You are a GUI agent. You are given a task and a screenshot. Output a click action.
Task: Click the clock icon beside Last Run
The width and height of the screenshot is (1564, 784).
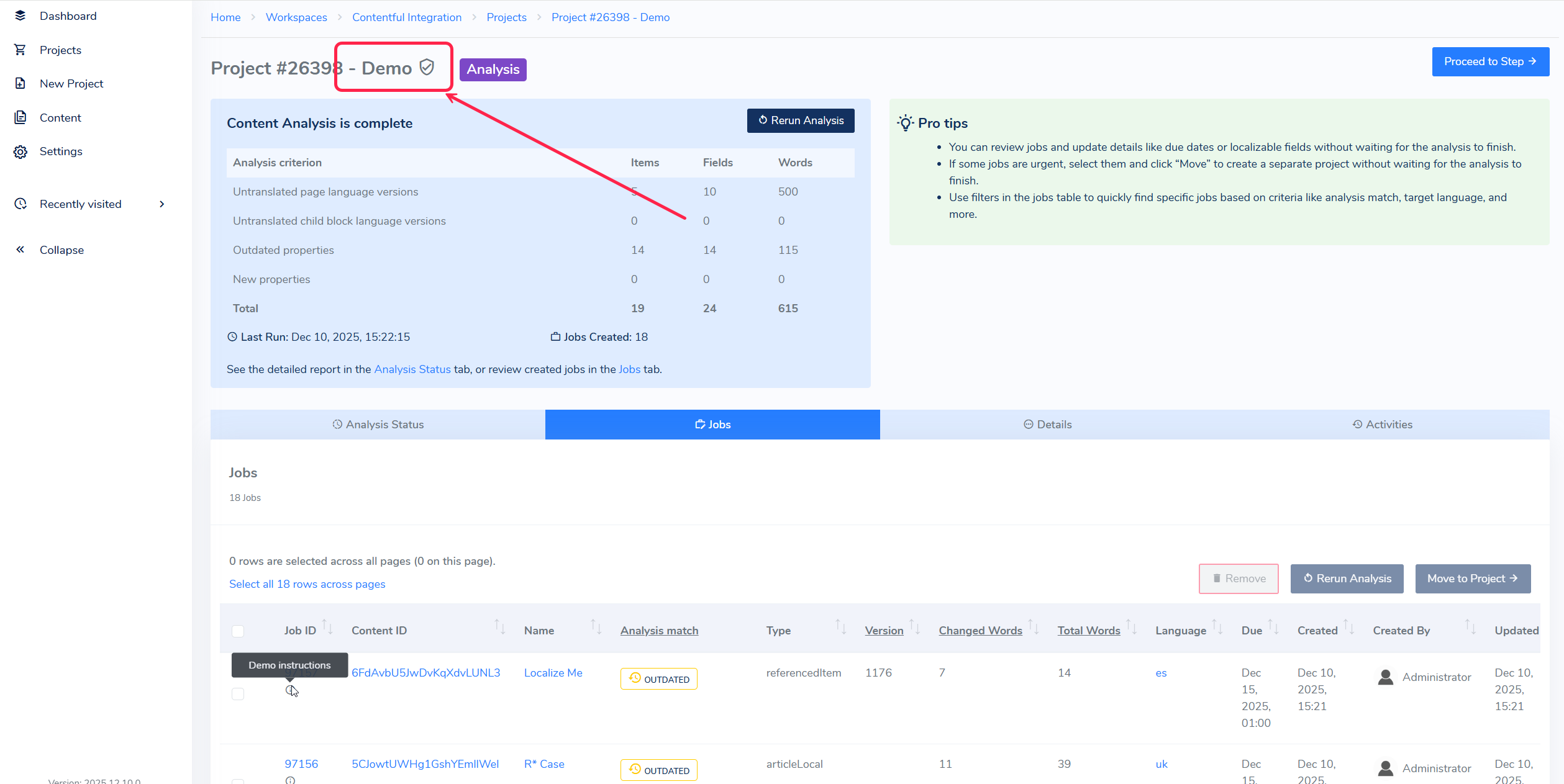[x=232, y=337]
